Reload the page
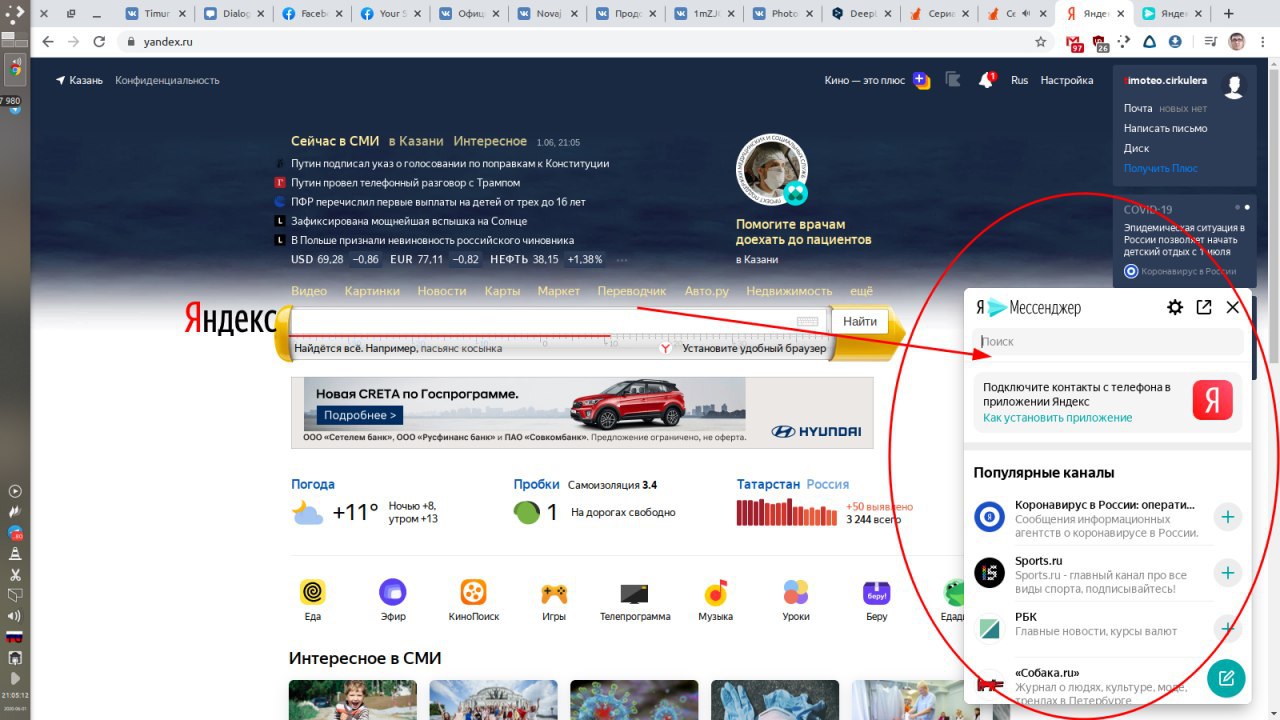Viewport: 1280px width, 720px height. point(99,42)
